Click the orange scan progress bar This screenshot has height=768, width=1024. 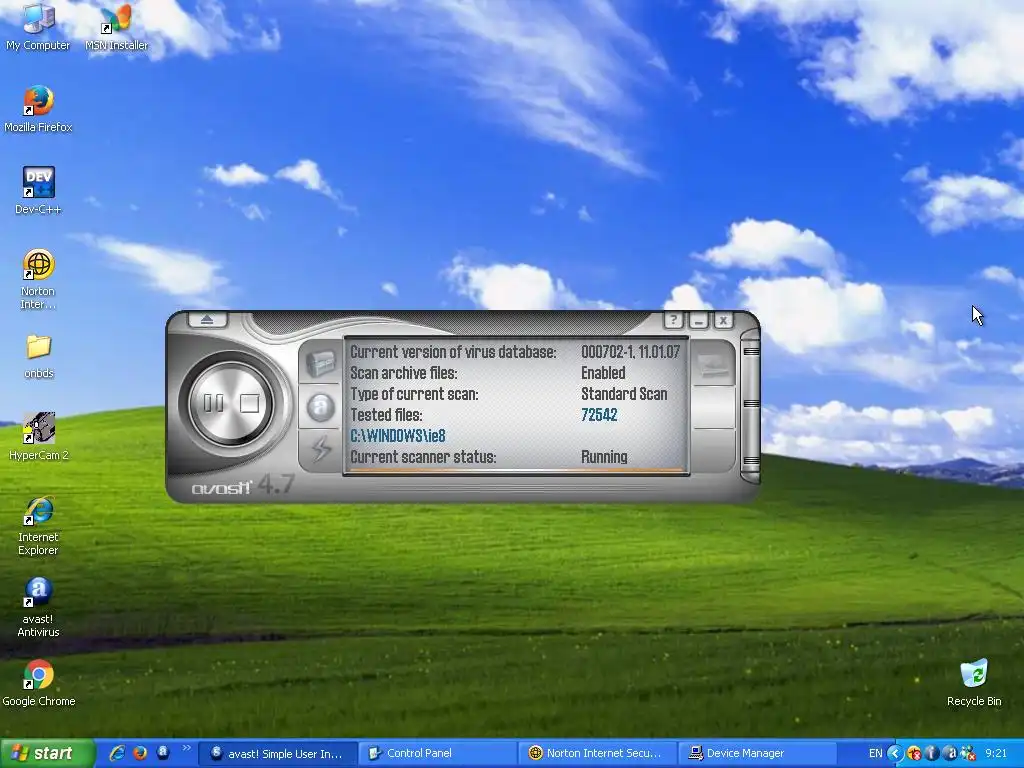517,470
